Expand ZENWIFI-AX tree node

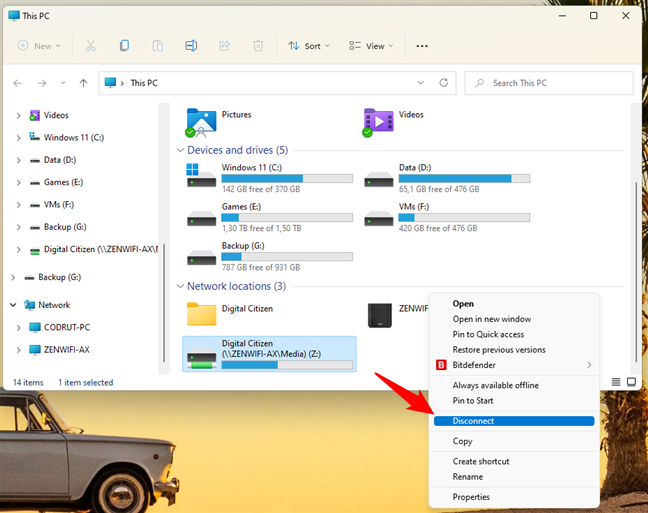point(19,350)
